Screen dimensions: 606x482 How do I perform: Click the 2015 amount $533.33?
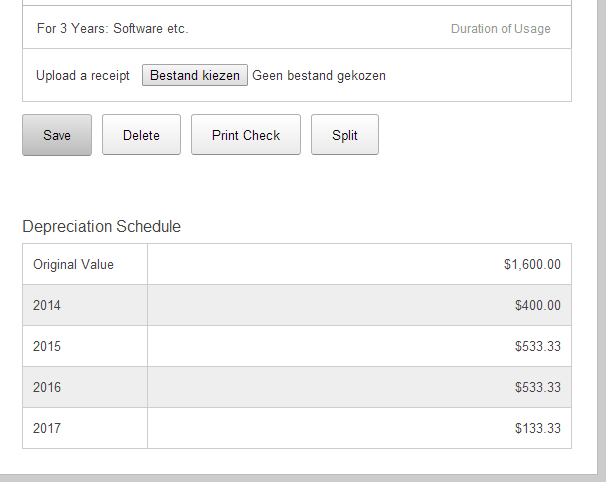tap(537, 346)
